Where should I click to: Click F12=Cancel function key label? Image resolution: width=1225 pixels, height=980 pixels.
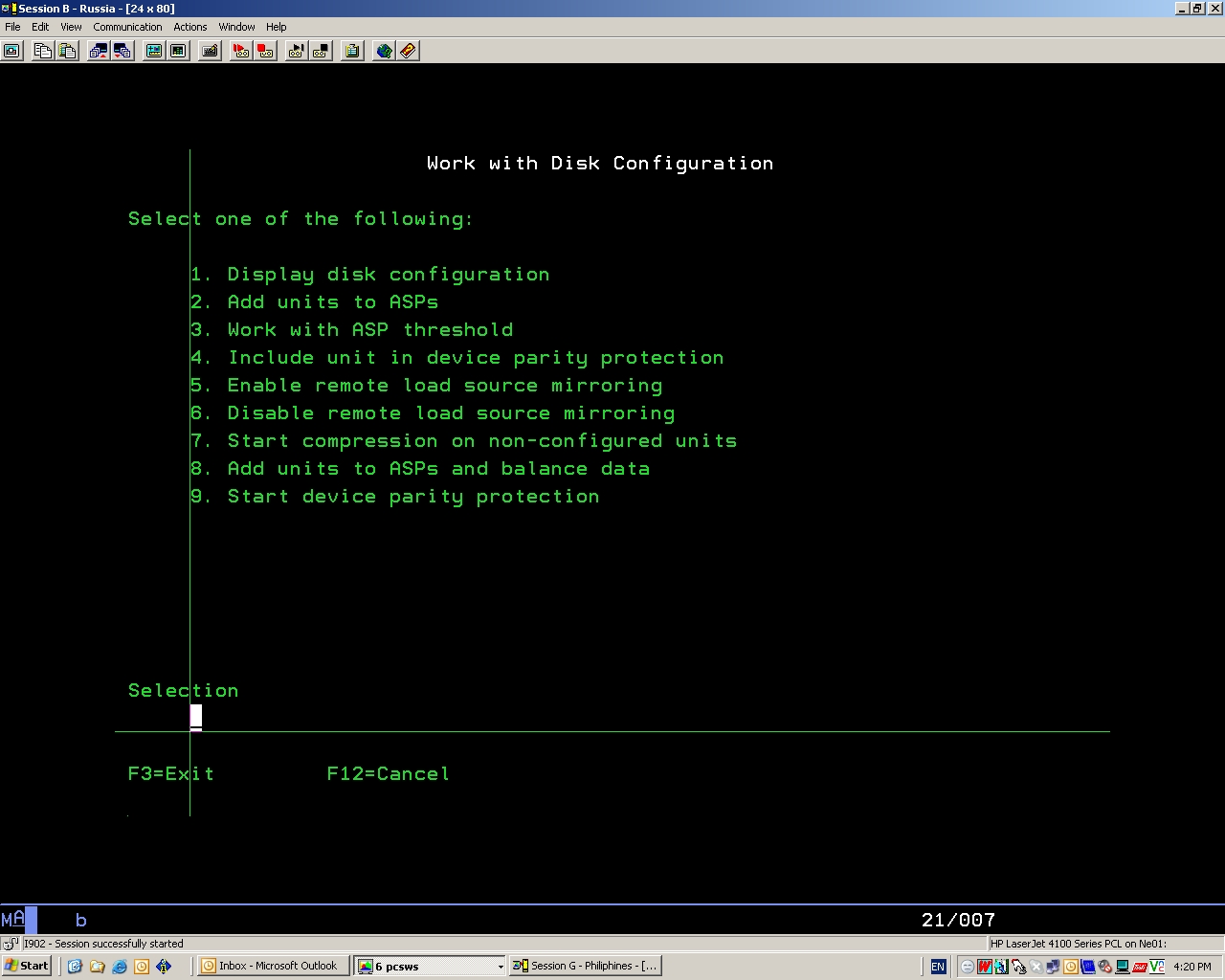(x=389, y=773)
